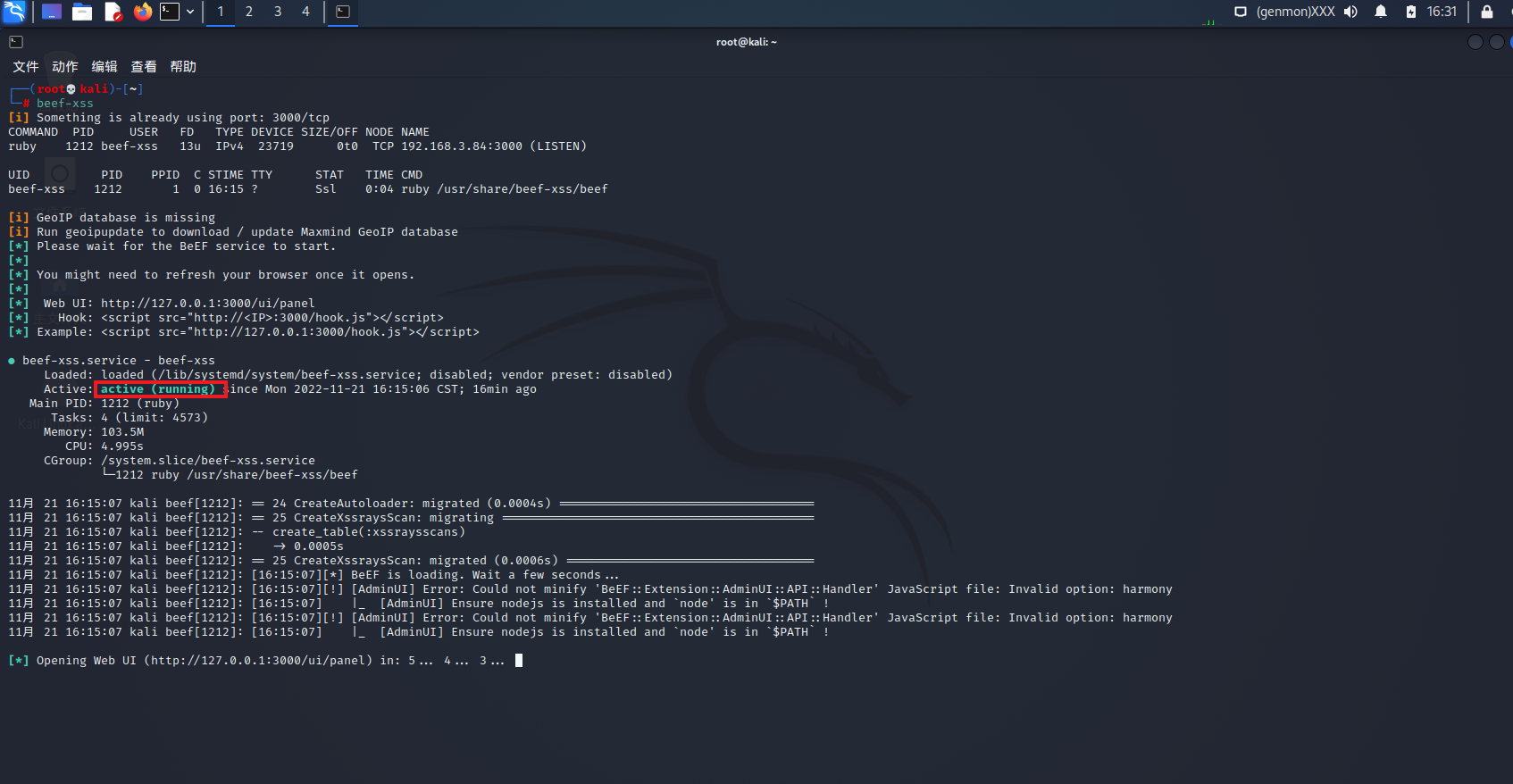Click "Please wait for the BeEF service to start."

pyautogui.click(x=187, y=246)
